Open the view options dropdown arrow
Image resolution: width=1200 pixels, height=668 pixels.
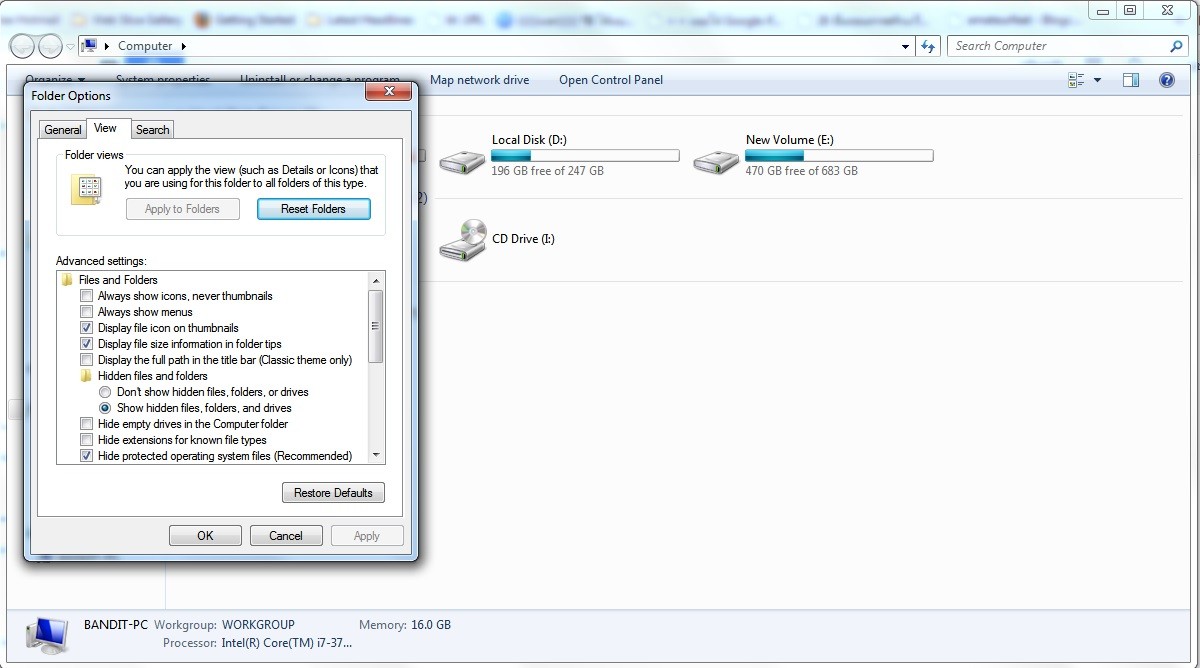coord(1097,80)
